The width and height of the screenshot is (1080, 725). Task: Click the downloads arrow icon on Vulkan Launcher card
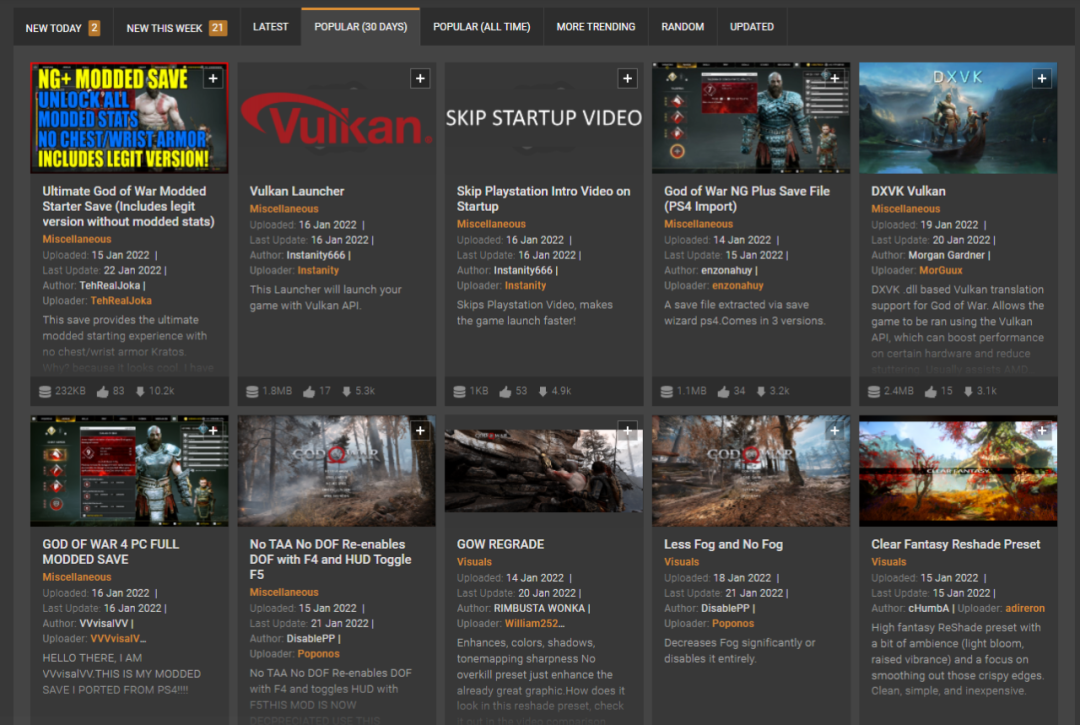(346, 392)
